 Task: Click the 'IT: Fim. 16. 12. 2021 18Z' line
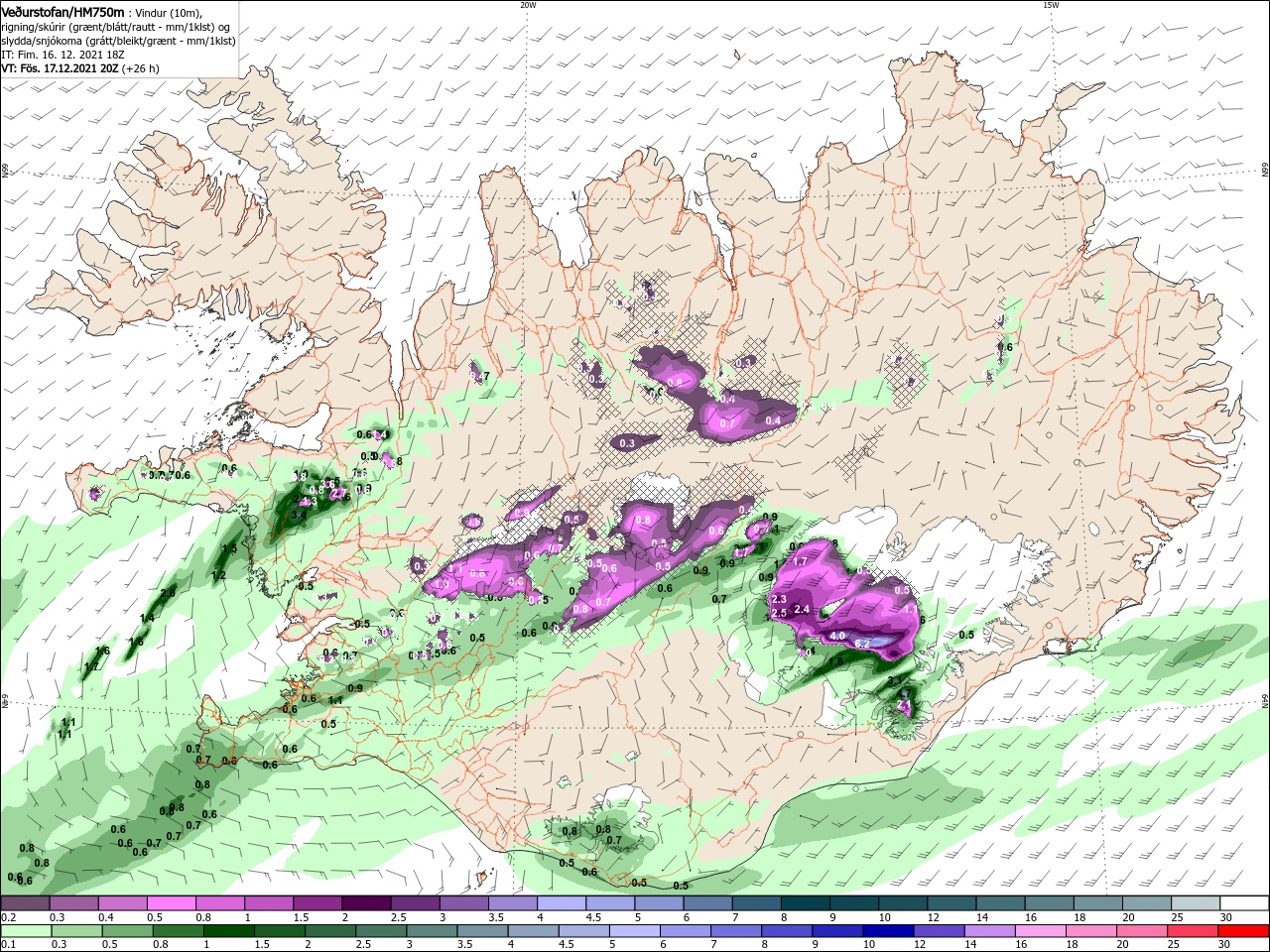63,55
